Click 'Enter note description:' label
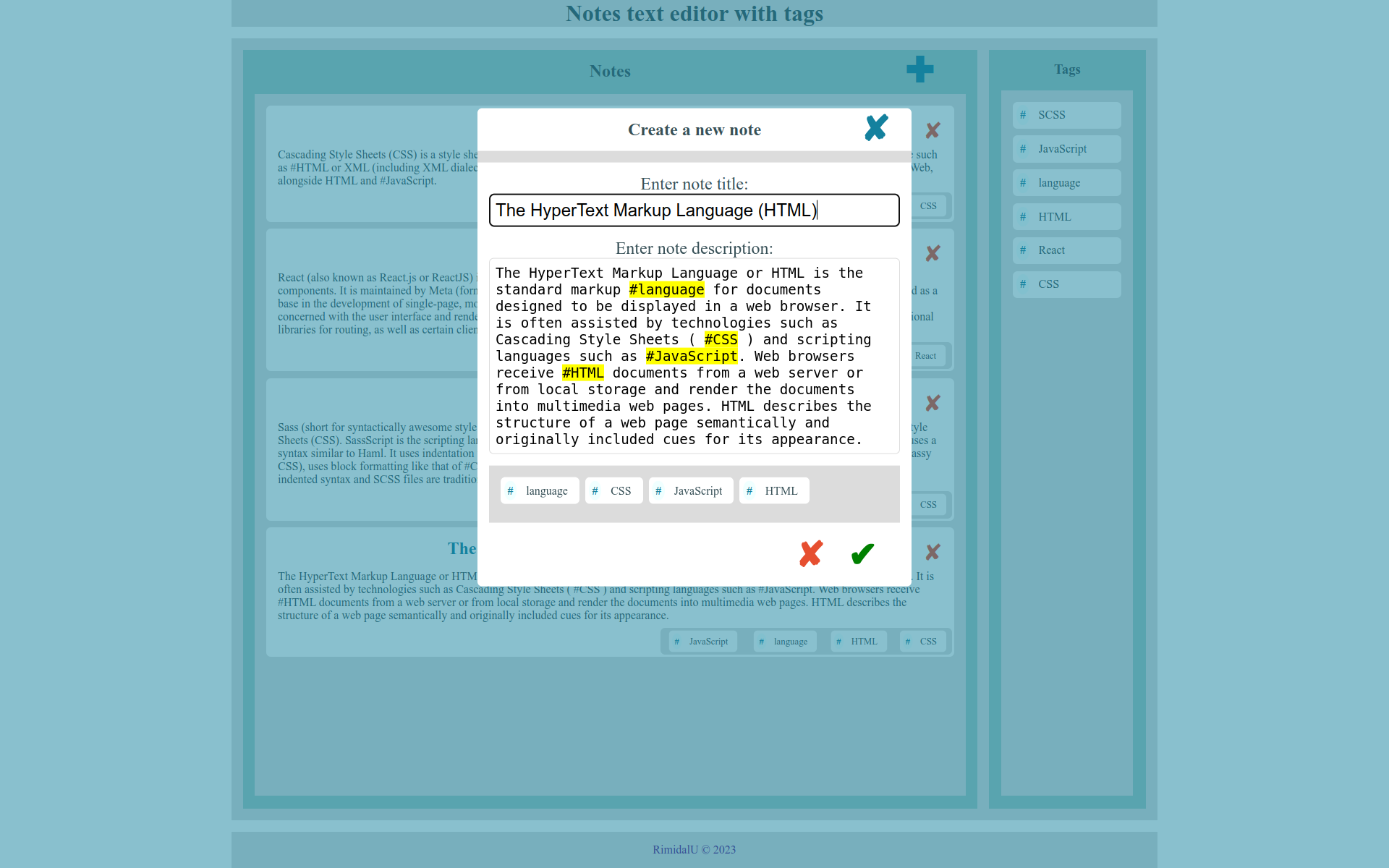The image size is (1389, 868). [694, 248]
